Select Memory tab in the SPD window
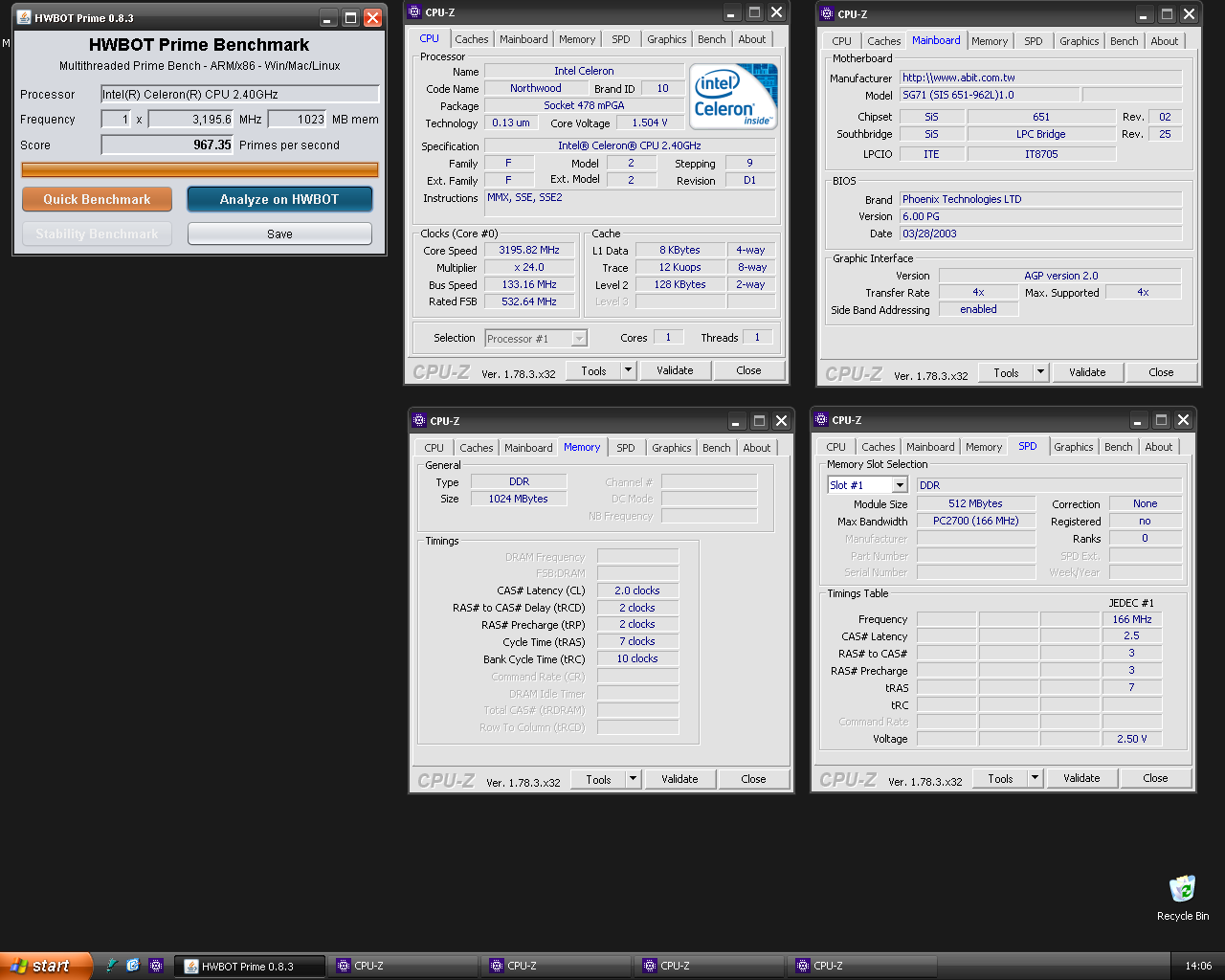This screenshot has height=980, width=1225. click(983, 447)
